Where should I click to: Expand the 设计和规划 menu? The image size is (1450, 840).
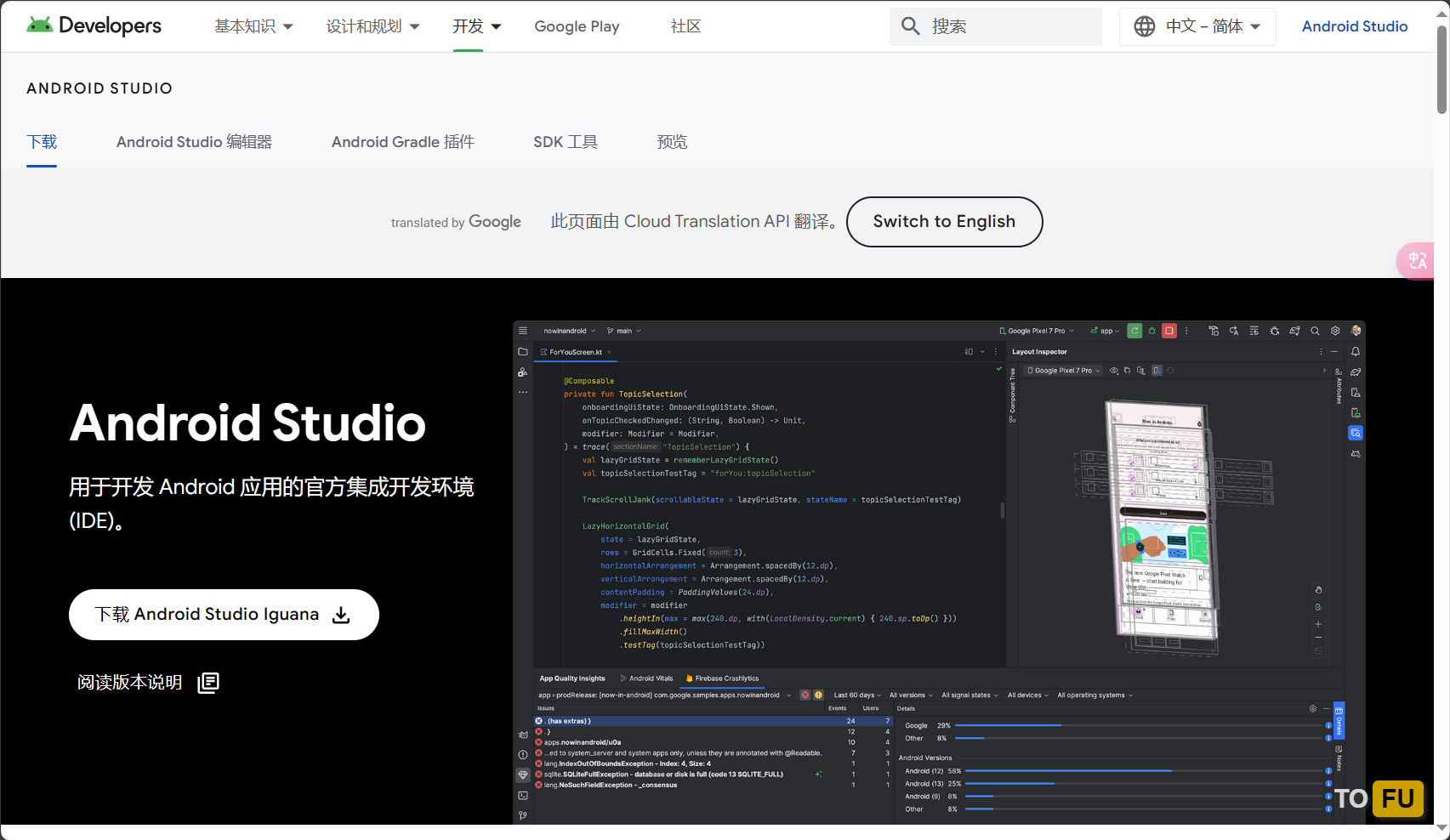click(x=372, y=26)
